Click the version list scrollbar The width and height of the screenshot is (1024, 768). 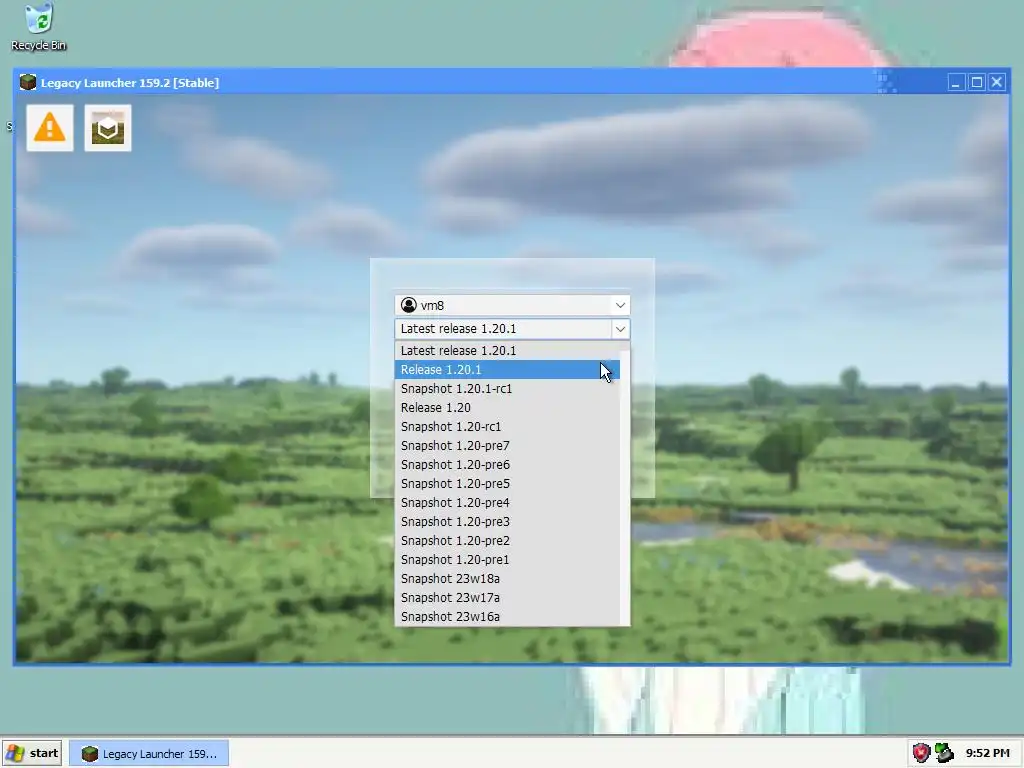tap(625, 483)
